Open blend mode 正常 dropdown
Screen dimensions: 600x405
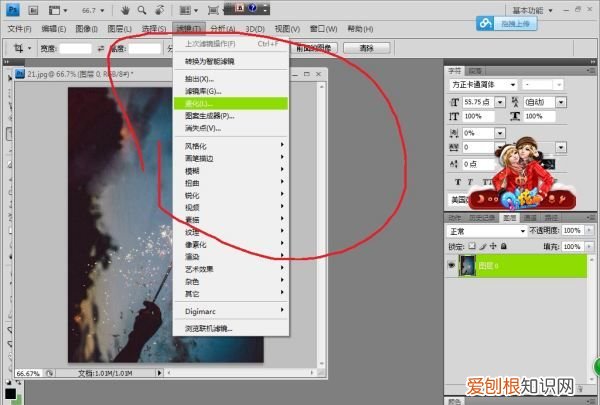[487, 231]
